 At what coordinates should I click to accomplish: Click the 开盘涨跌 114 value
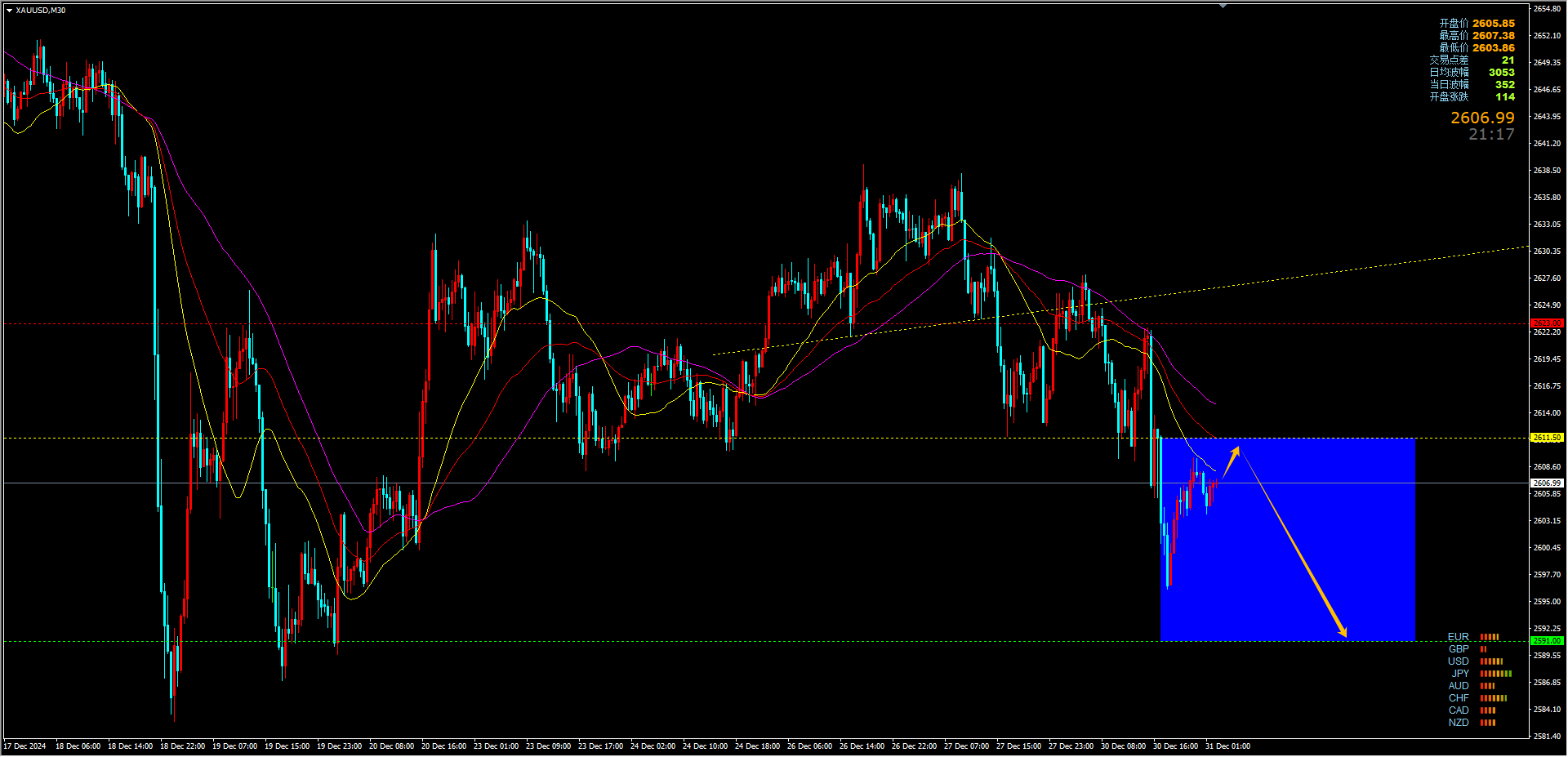coord(1504,97)
